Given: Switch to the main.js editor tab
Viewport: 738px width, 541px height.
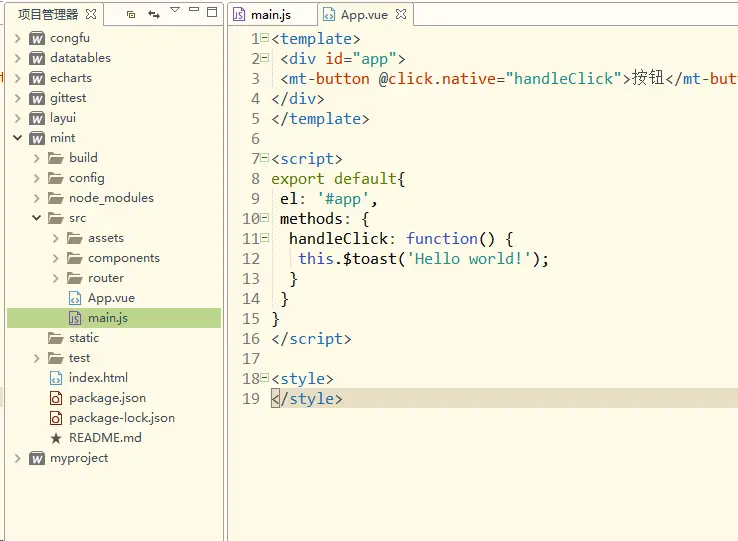Looking at the screenshot, I should [271, 15].
